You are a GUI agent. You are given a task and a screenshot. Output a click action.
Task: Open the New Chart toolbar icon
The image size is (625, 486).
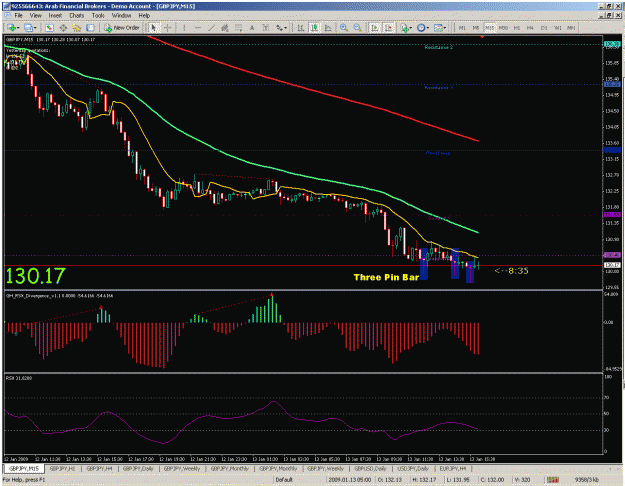11,28
